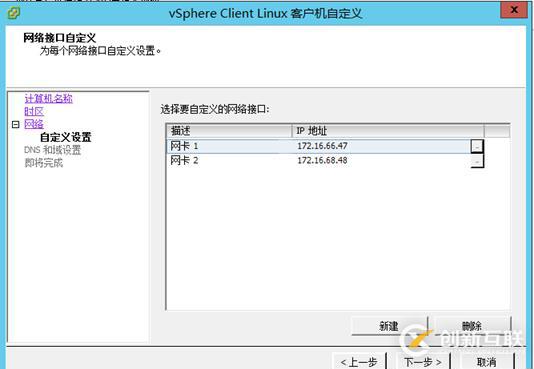Click the 新建 button
The width and height of the screenshot is (534, 369).
click(x=389, y=326)
